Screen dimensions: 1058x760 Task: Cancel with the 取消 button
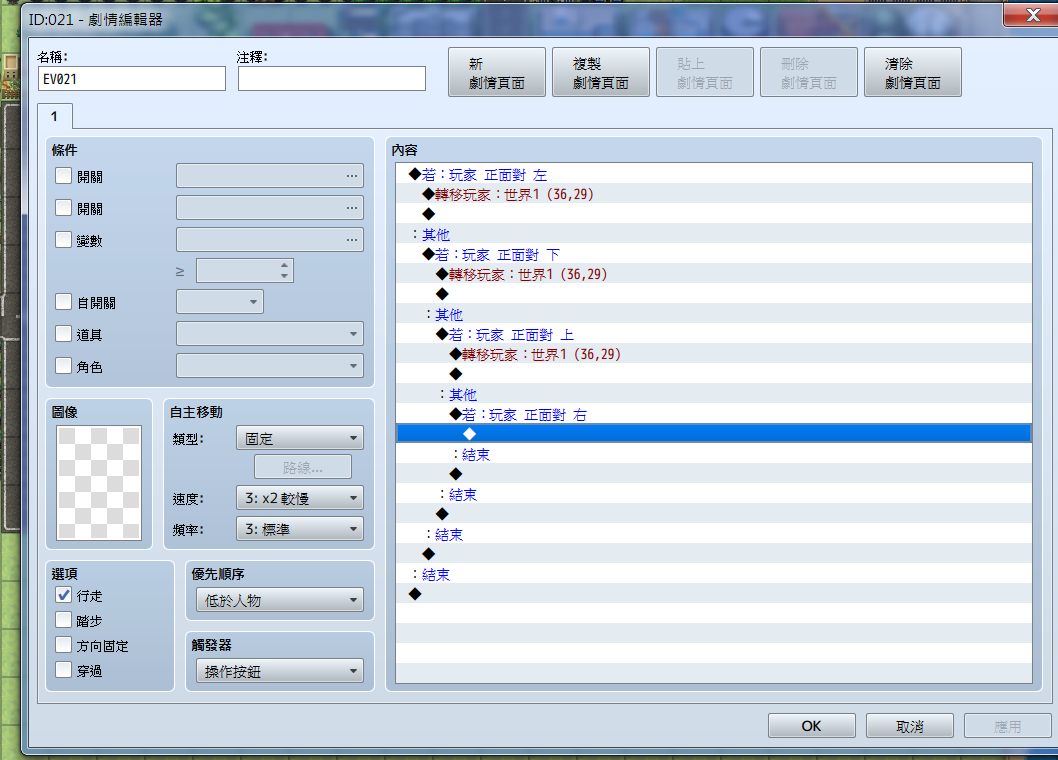[x=910, y=726]
